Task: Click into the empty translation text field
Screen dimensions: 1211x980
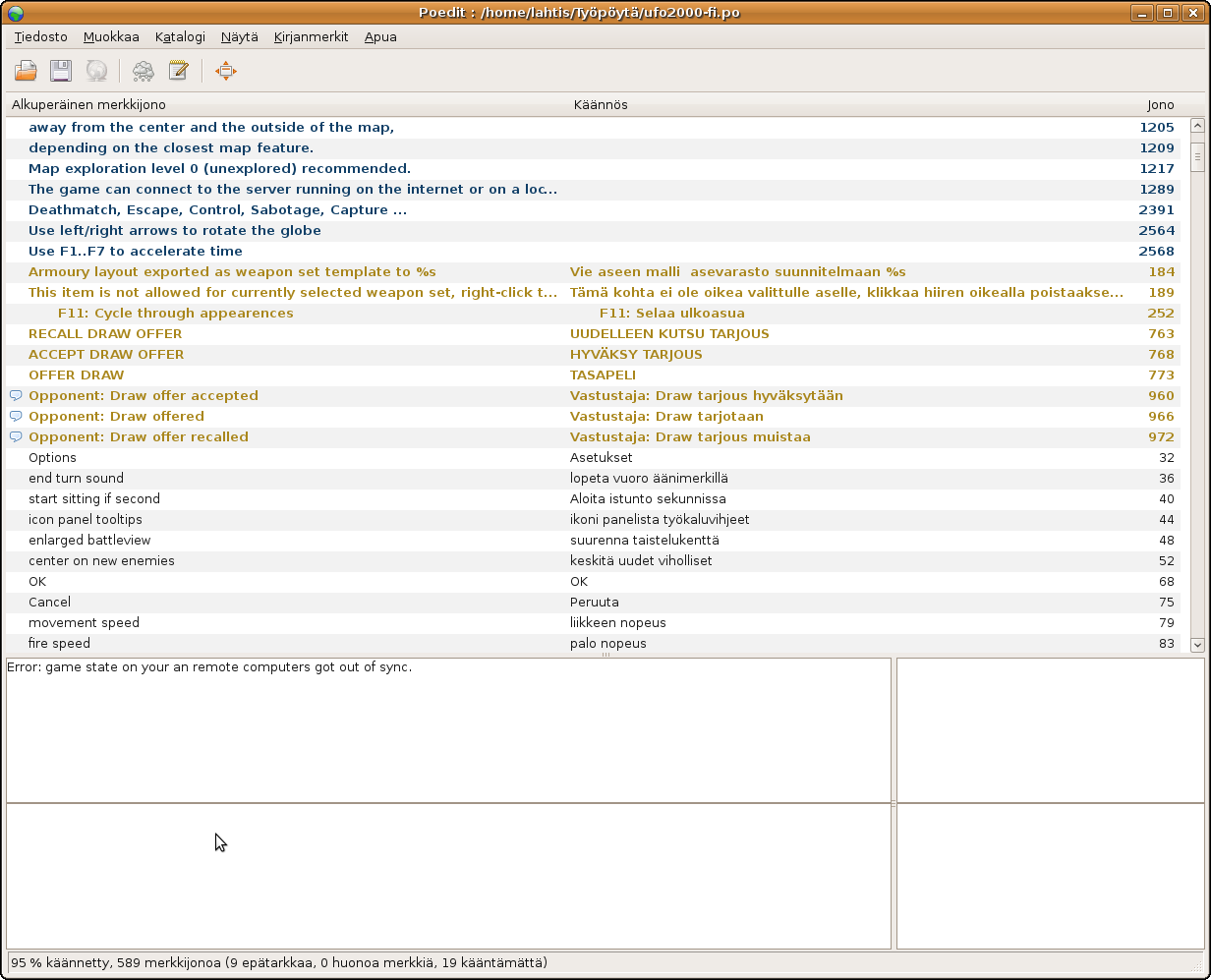Action: 448,875
